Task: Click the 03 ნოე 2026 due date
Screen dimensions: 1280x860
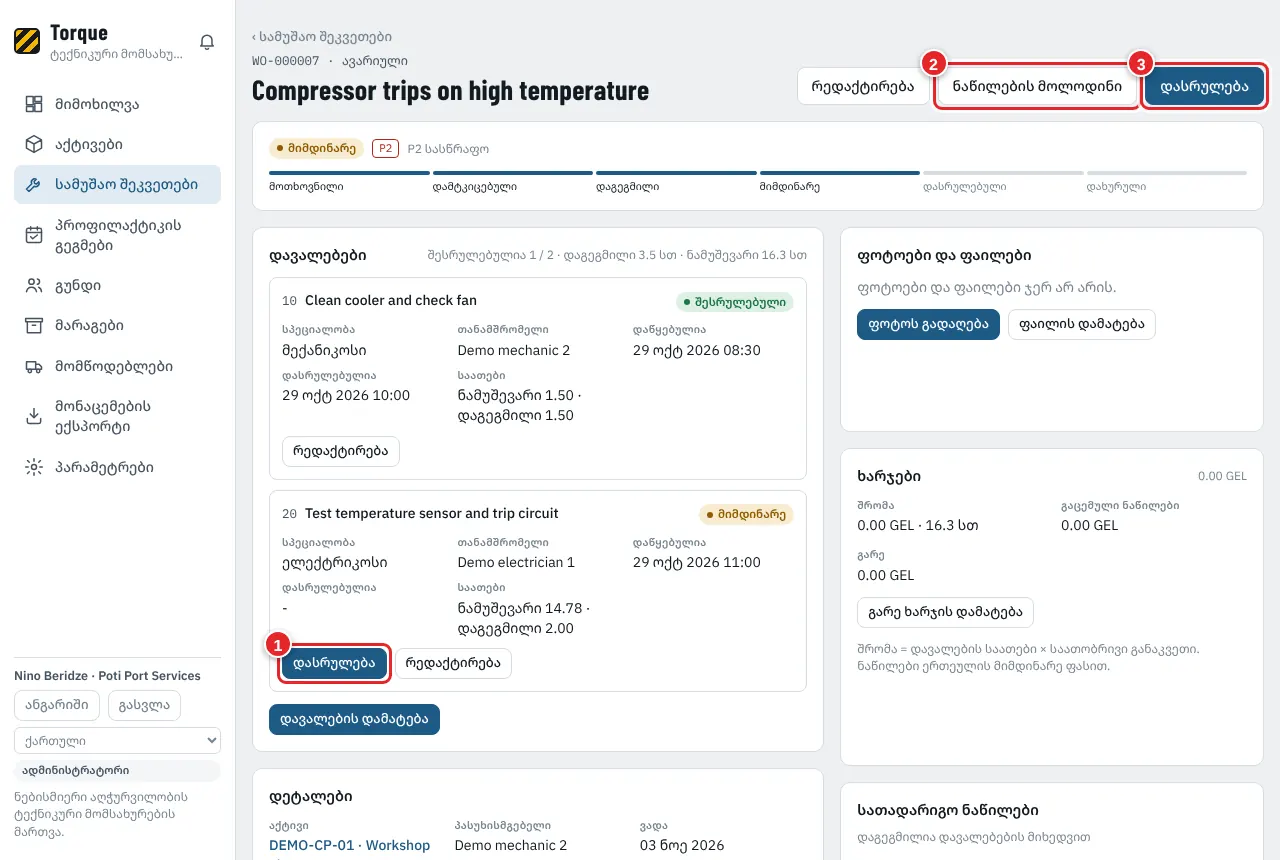Action: point(682,846)
